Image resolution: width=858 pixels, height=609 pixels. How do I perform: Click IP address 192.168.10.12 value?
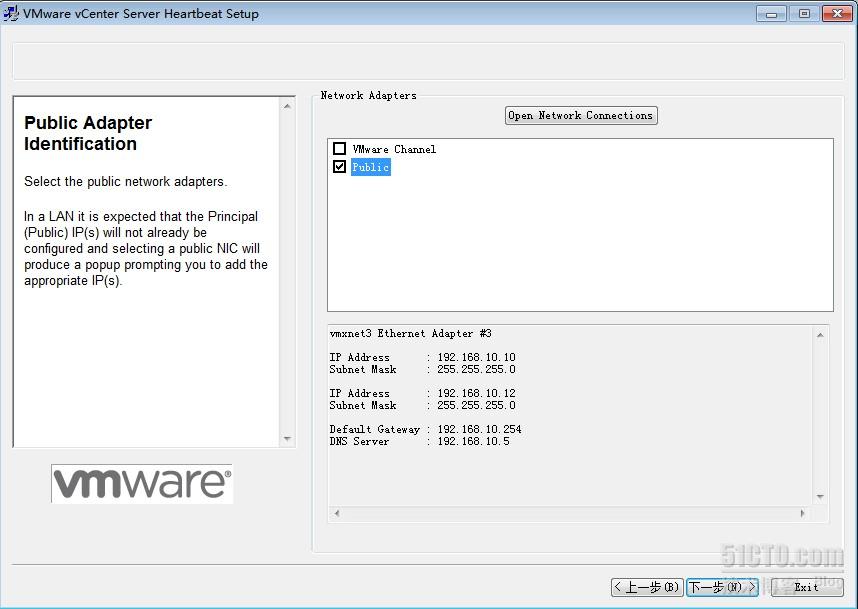click(x=476, y=393)
